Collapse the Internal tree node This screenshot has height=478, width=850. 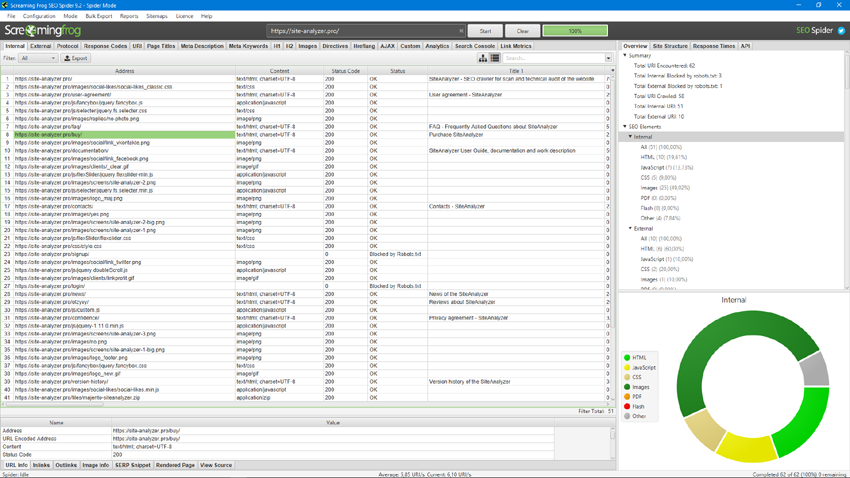(x=630, y=137)
